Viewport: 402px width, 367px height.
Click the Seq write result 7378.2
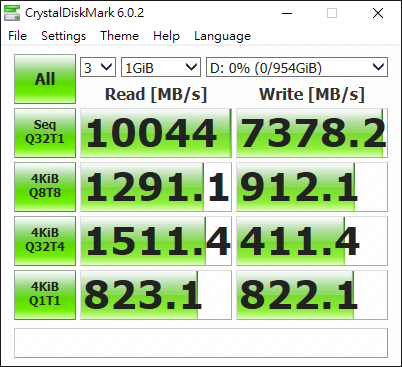point(312,133)
